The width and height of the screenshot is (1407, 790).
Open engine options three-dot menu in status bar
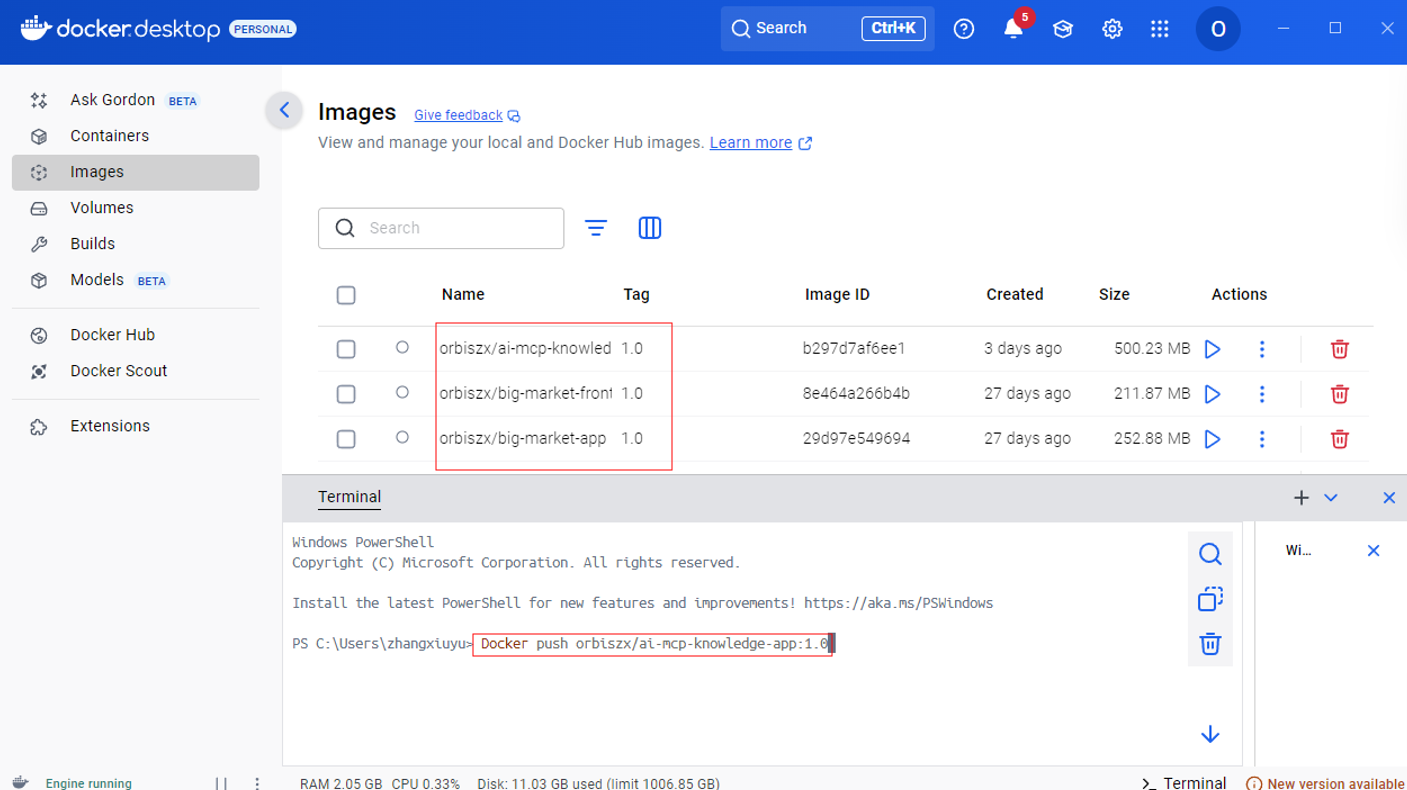pyautogui.click(x=257, y=783)
